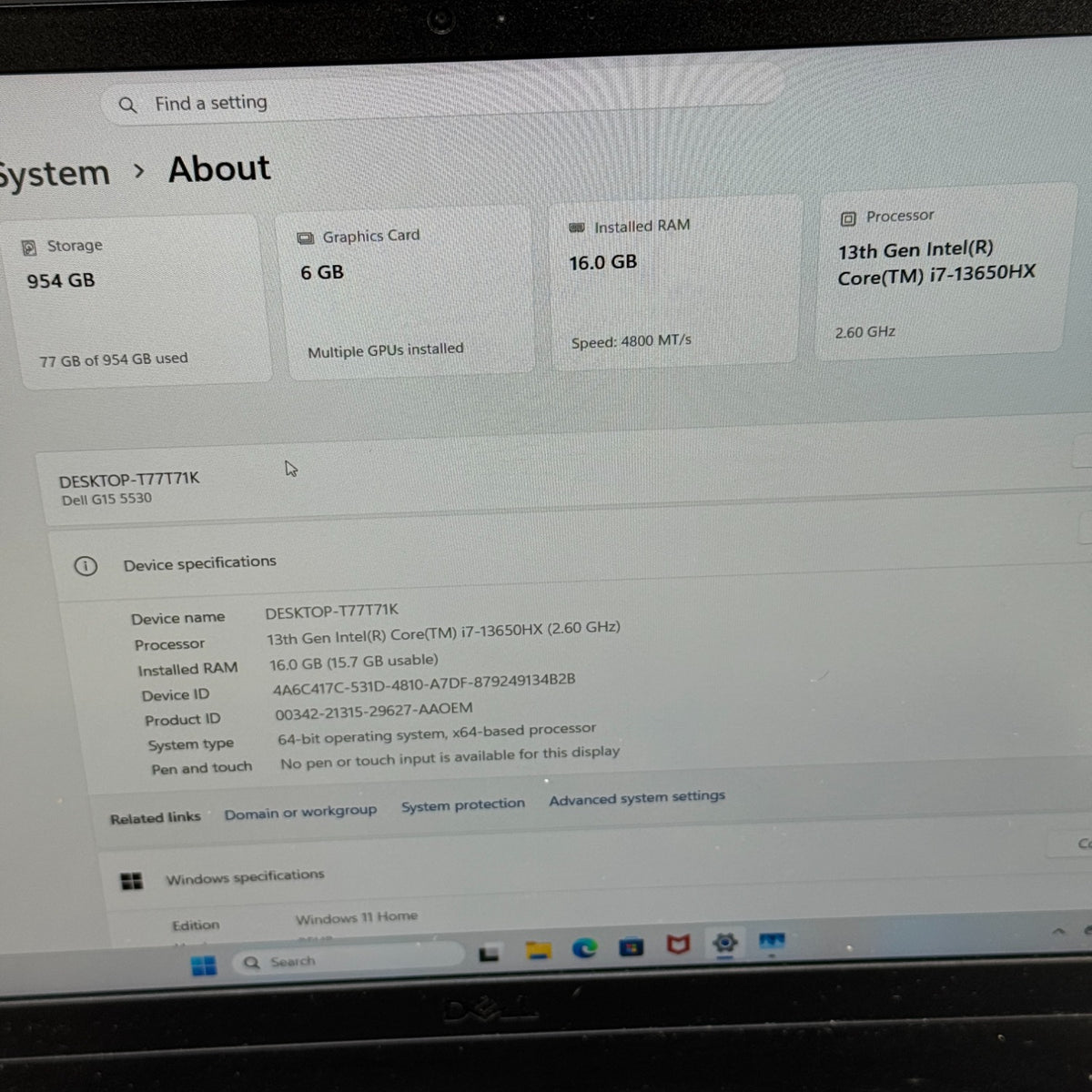Select the 64-bit operating system text
The height and width of the screenshot is (1092, 1092).
(x=437, y=733)
